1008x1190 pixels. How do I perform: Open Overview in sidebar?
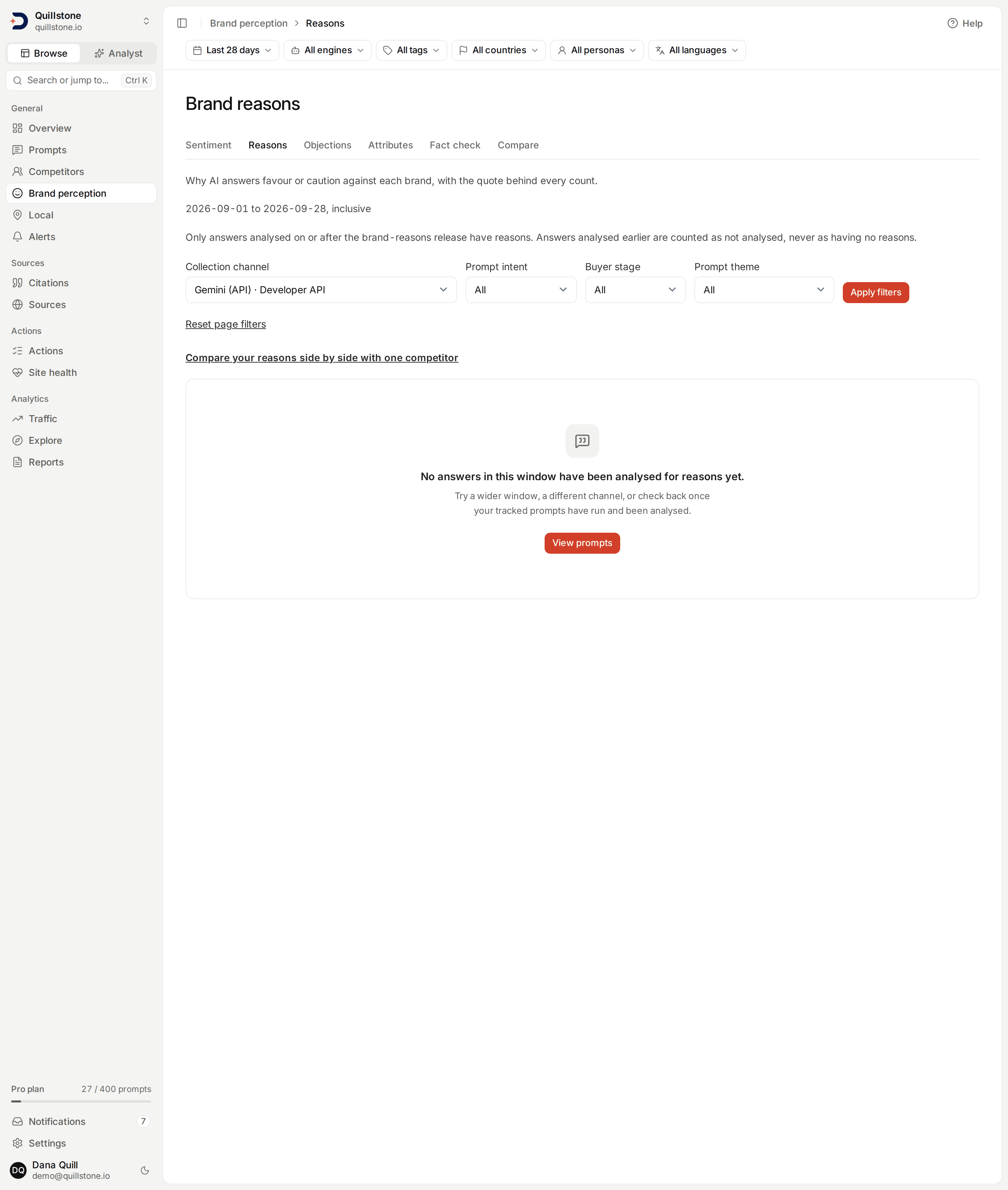click(x=81, y=128)
